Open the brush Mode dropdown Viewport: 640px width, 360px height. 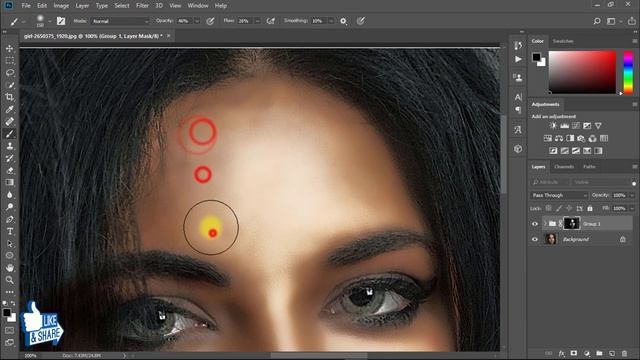pyautogui.click(x=120, y=21)
